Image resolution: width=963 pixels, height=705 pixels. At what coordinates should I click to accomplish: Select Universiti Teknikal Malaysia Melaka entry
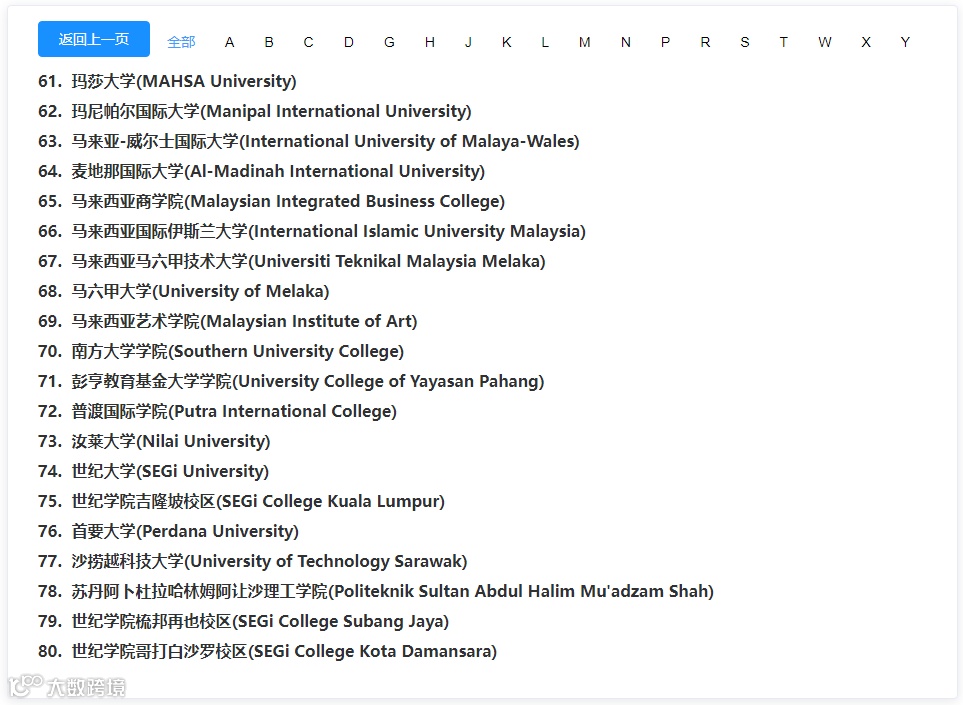click(x=292, y=262)
